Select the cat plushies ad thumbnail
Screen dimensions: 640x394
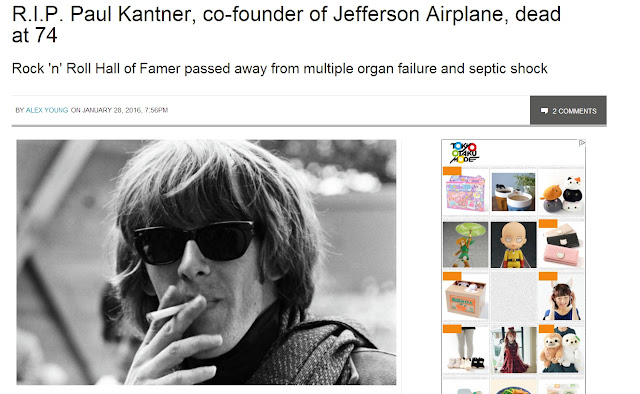[x=562, y=193]
